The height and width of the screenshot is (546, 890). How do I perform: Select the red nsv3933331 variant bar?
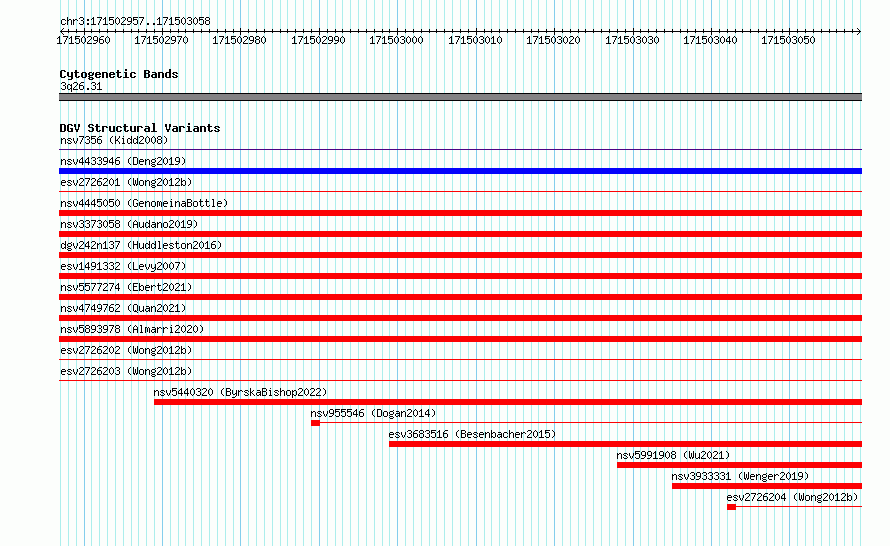[x=767, y=486]
